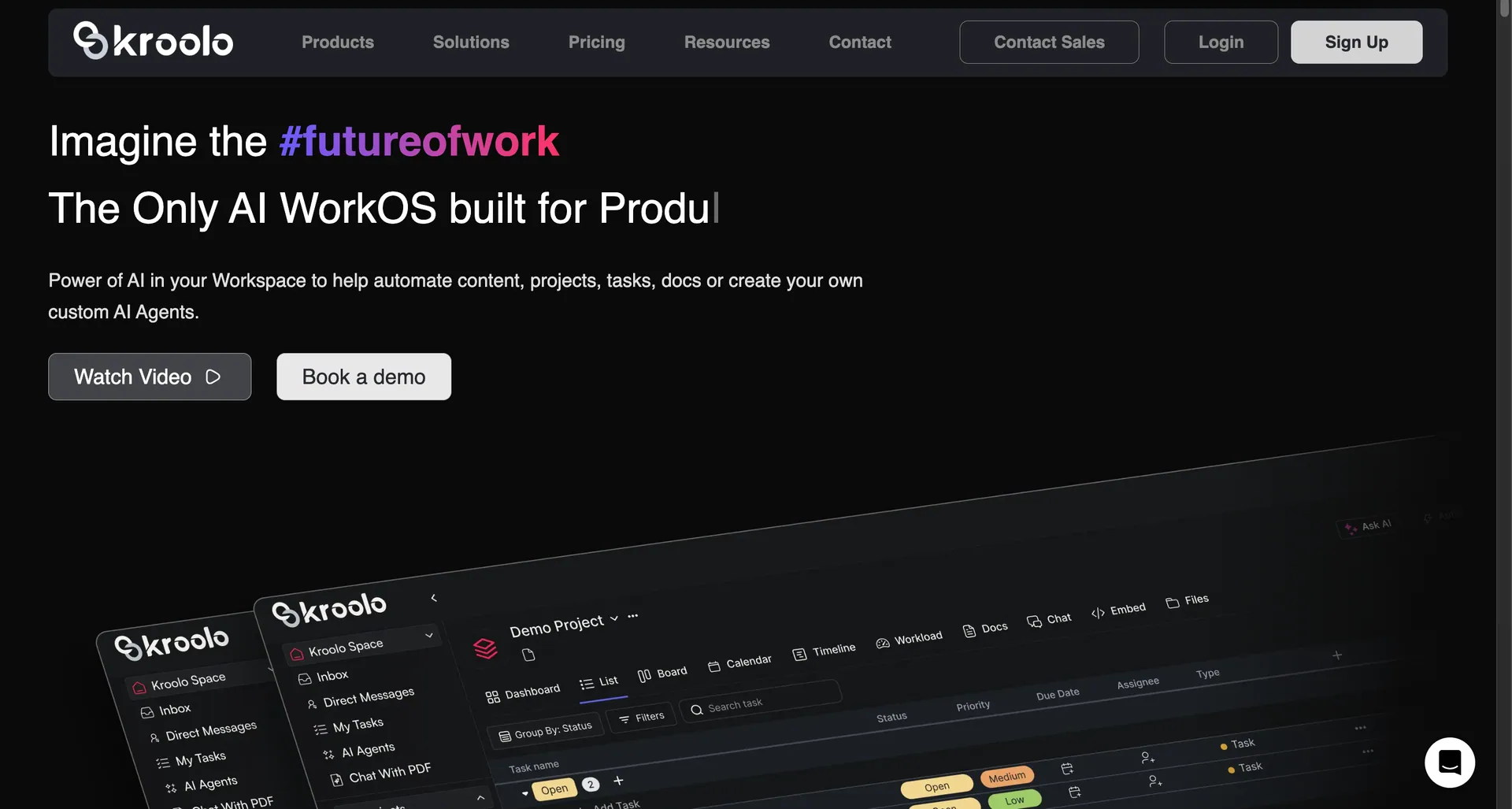This screenshot has width=1512, height=809.
Task: Click the Filters button
Action: coord(641,718)
